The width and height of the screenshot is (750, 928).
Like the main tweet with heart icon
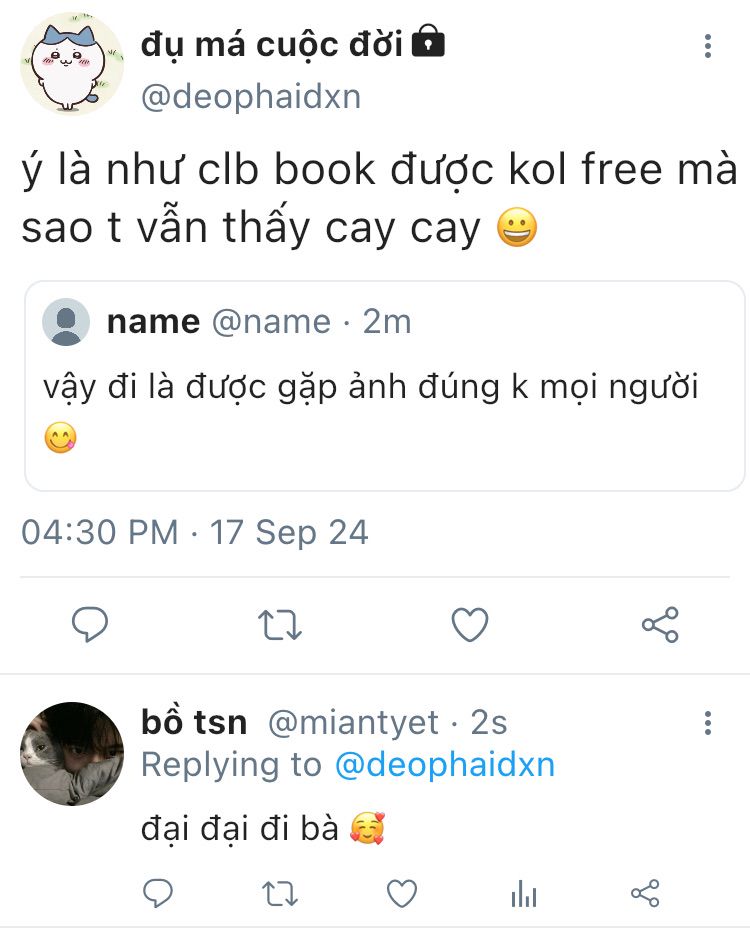point(470,624)
